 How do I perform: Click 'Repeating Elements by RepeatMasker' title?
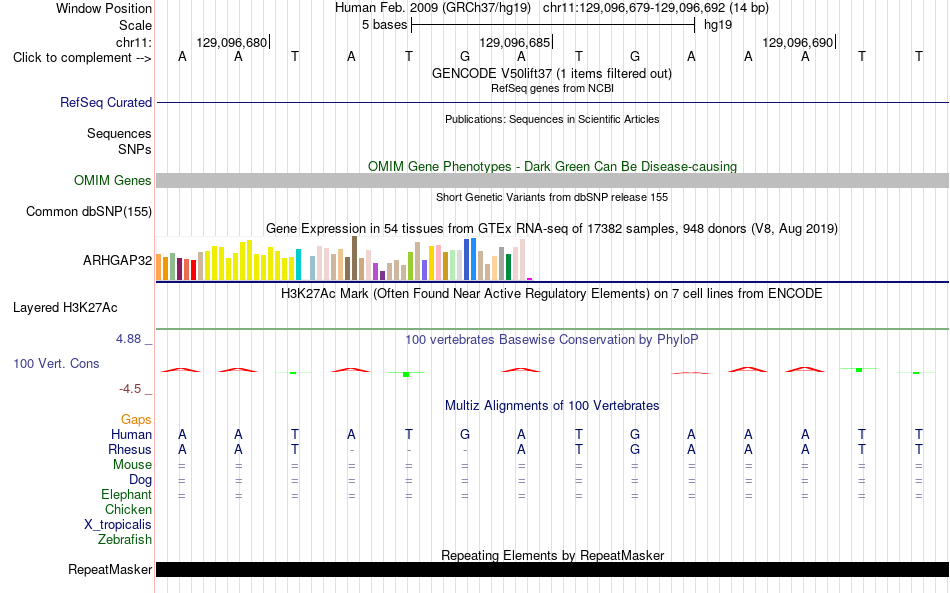(x=553, y=555)
